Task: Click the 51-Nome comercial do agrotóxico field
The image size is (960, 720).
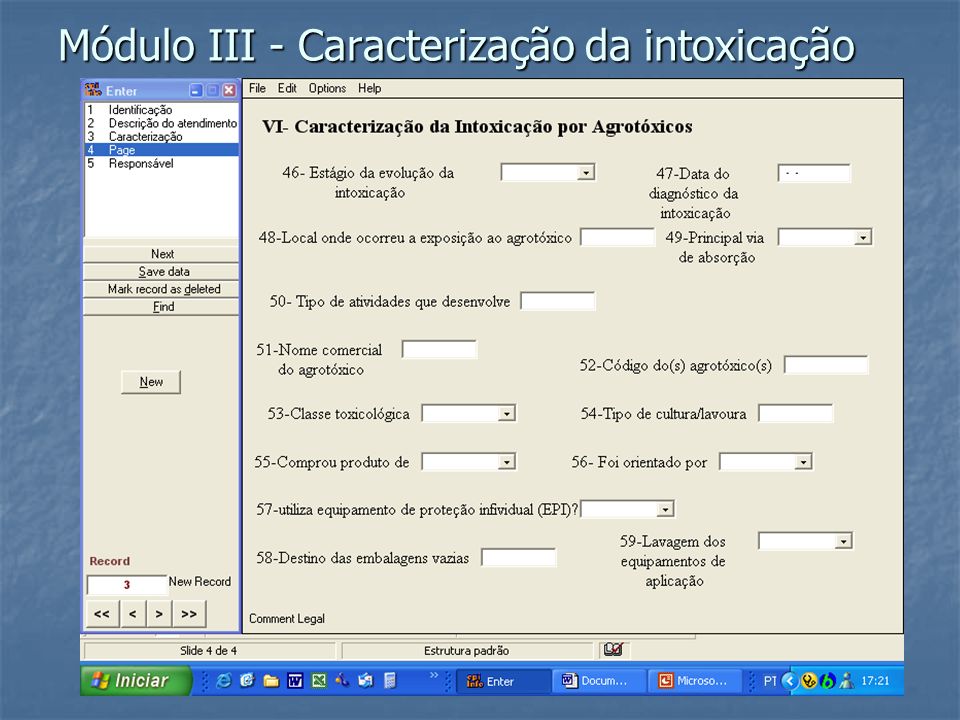Action: [439, 350]
